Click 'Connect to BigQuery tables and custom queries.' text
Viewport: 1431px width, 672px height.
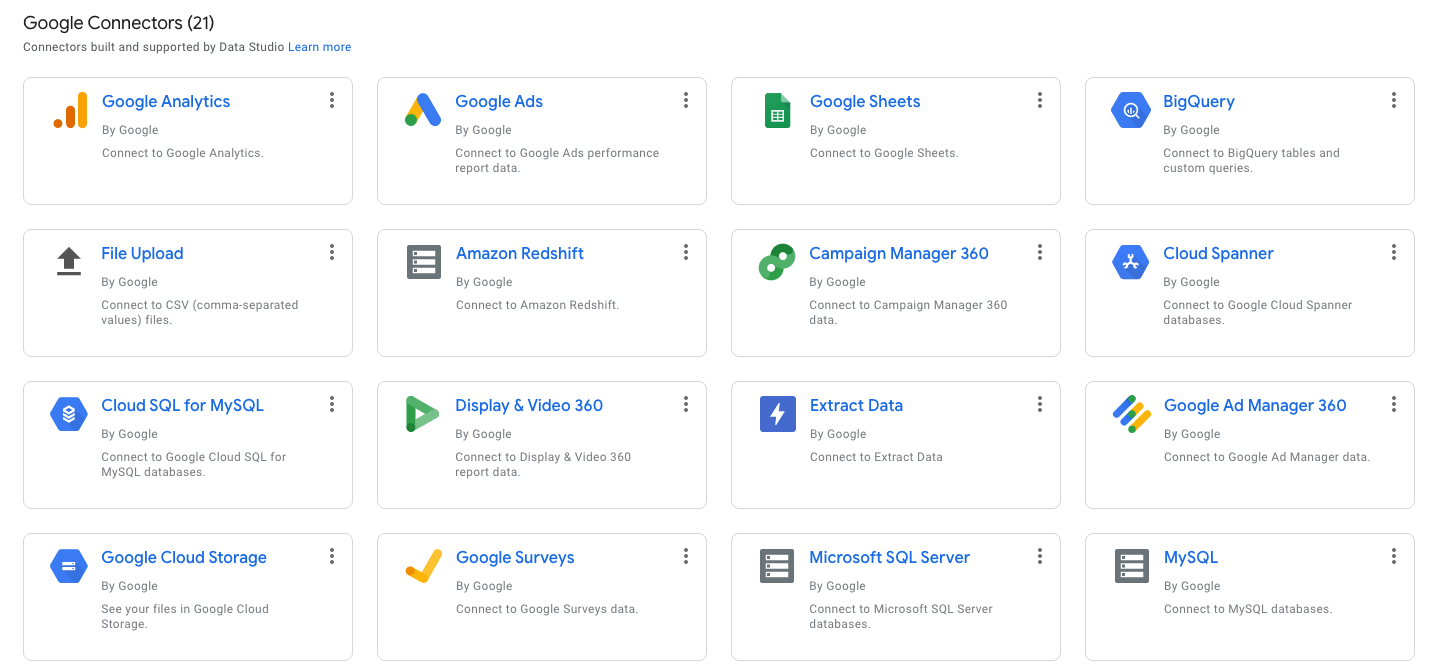tap(1251, 161)
